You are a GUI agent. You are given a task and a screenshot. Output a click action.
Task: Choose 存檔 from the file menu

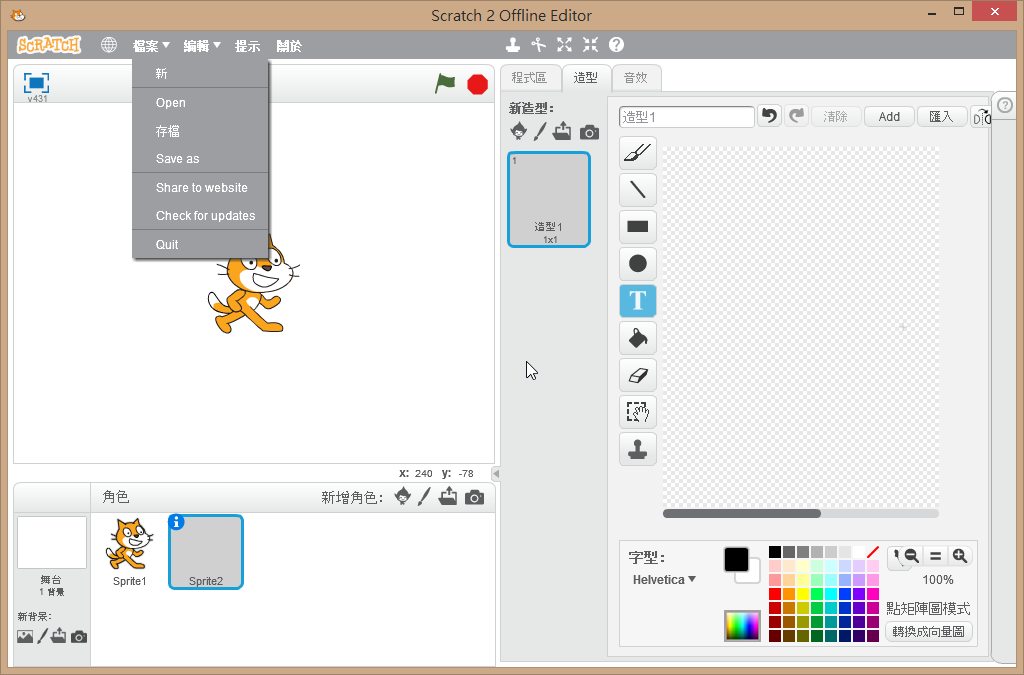click(x=200, y=131)
